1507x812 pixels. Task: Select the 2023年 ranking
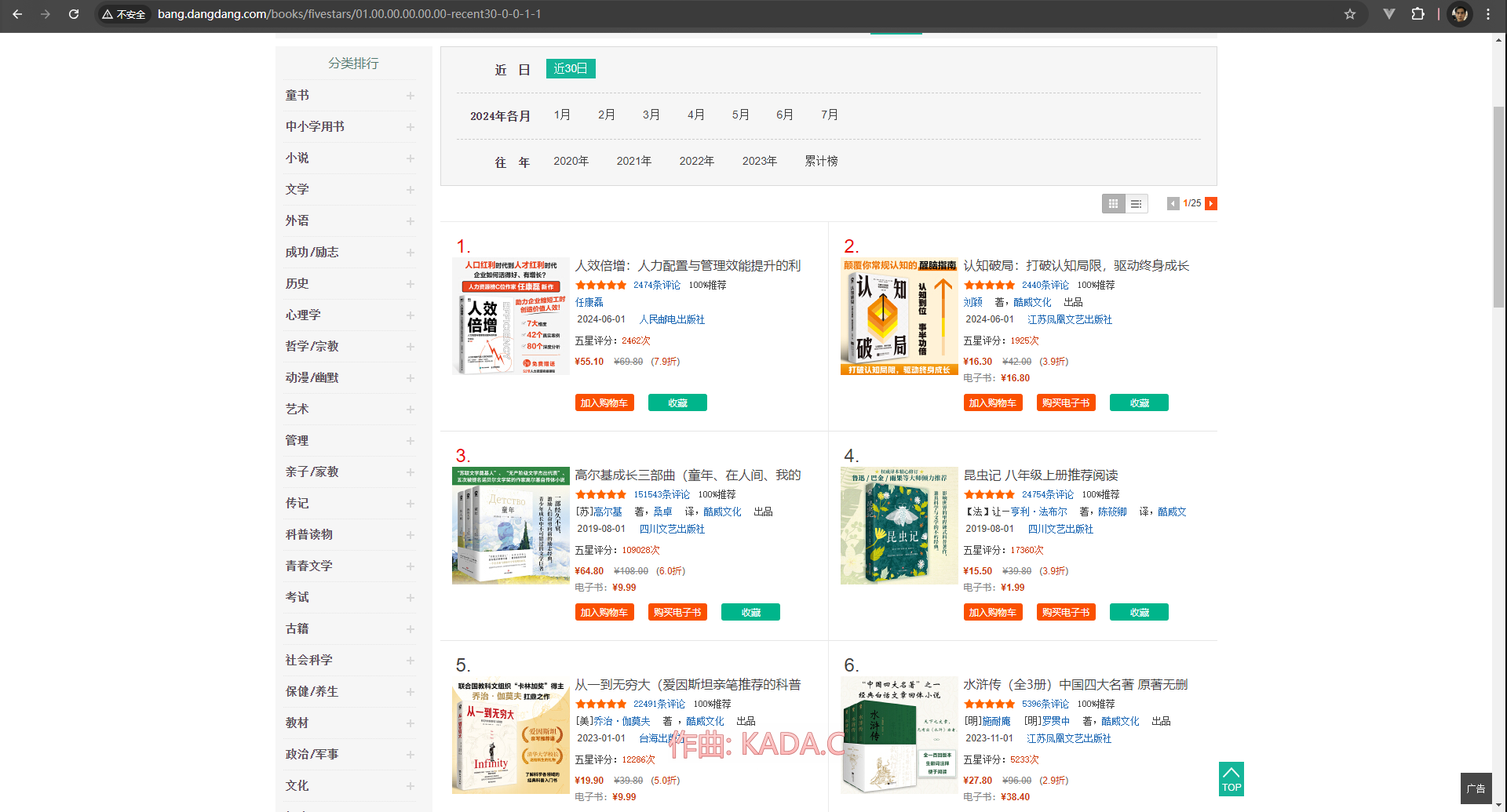pos(759,161)
